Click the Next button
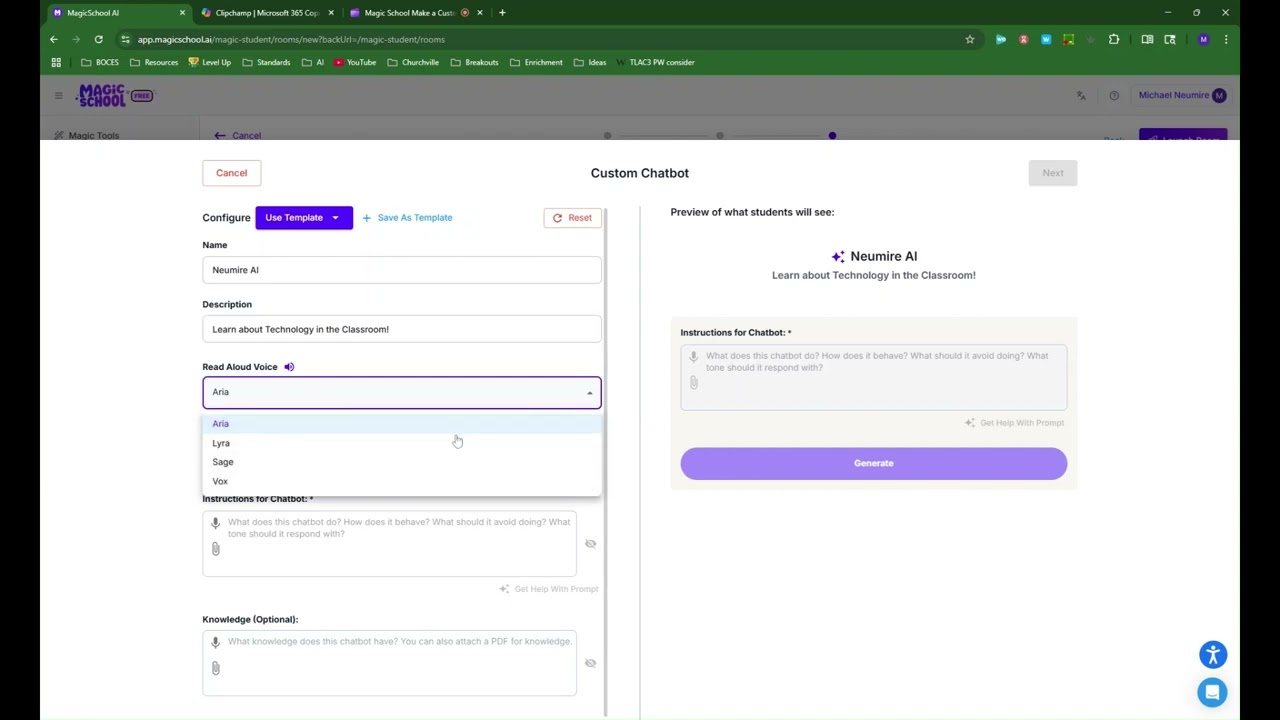 pyautogui.click(x=1053, y=173)
